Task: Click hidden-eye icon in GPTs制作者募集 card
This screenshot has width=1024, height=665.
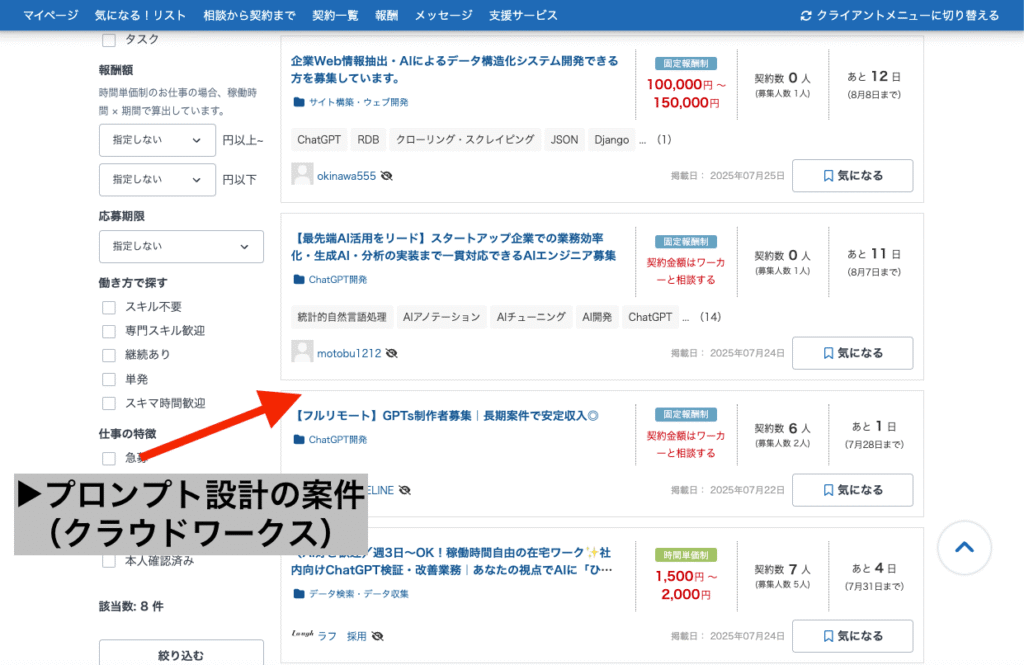Action: (405, 490)
